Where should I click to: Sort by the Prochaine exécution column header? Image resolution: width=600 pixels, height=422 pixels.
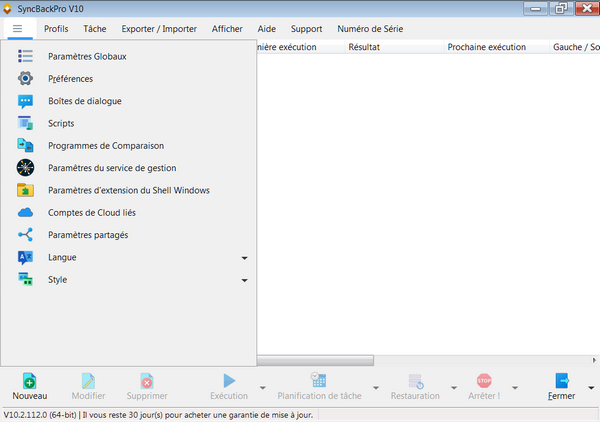(x=496, y=47)
